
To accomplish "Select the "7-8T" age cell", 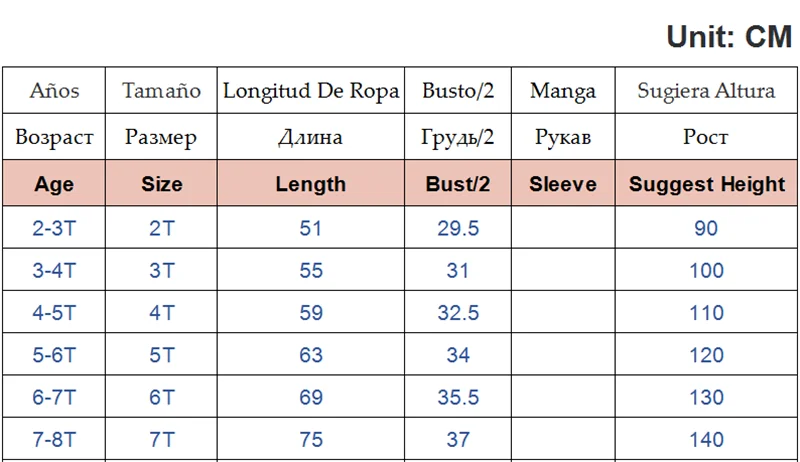I will coord(54,440).
